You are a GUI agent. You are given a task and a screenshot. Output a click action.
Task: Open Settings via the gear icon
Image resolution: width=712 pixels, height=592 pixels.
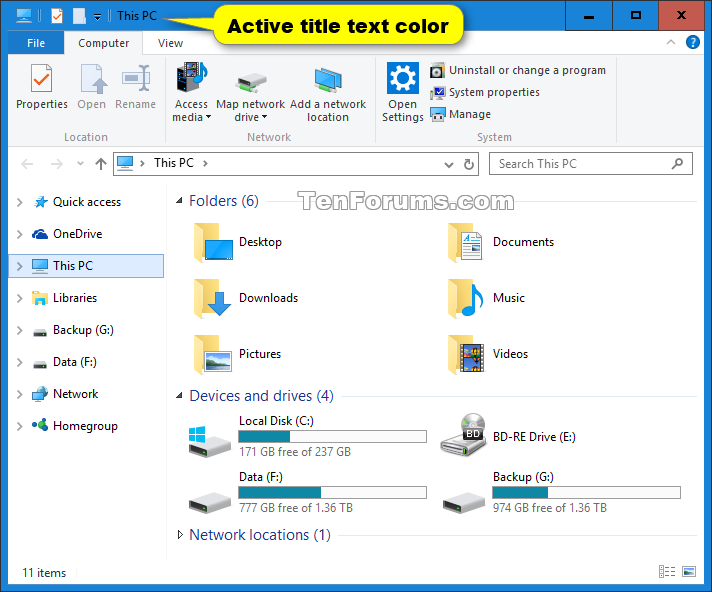tap(402, 78)
